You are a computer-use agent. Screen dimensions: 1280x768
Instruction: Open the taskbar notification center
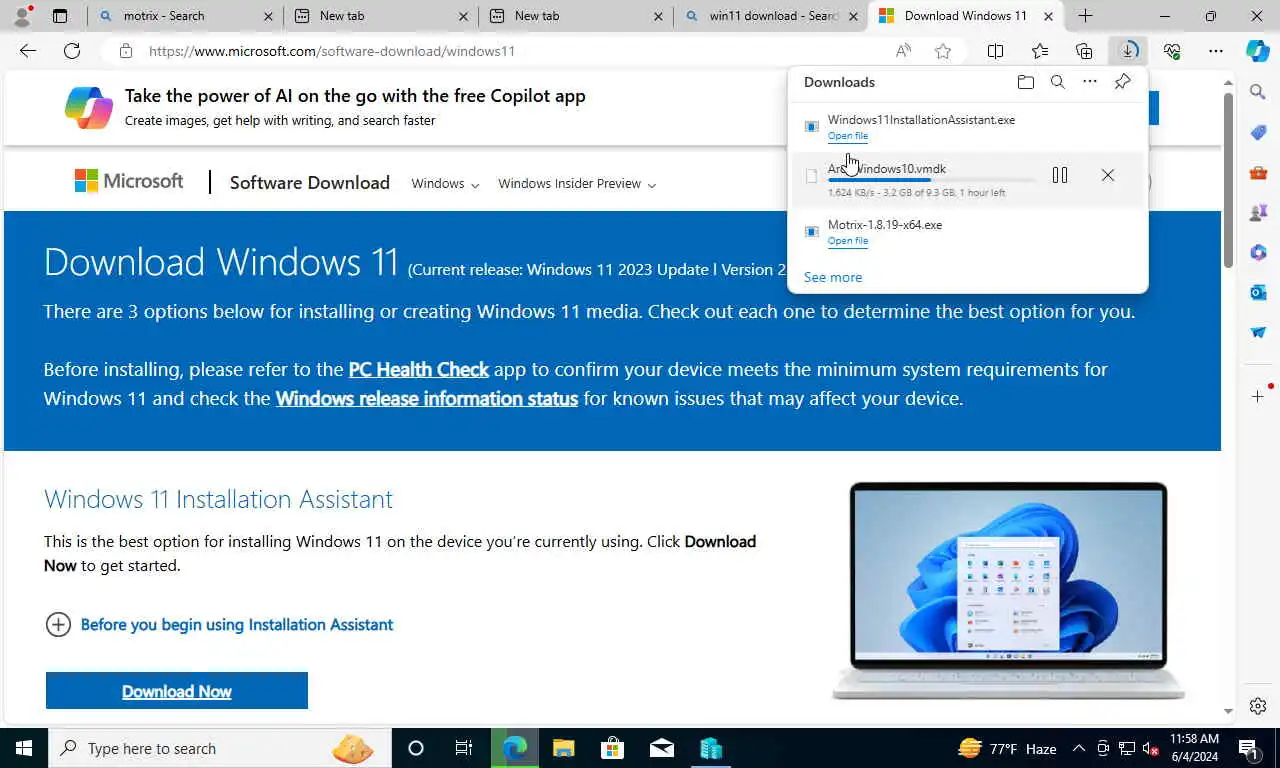pyautogui.click(x=1248, y=748)
